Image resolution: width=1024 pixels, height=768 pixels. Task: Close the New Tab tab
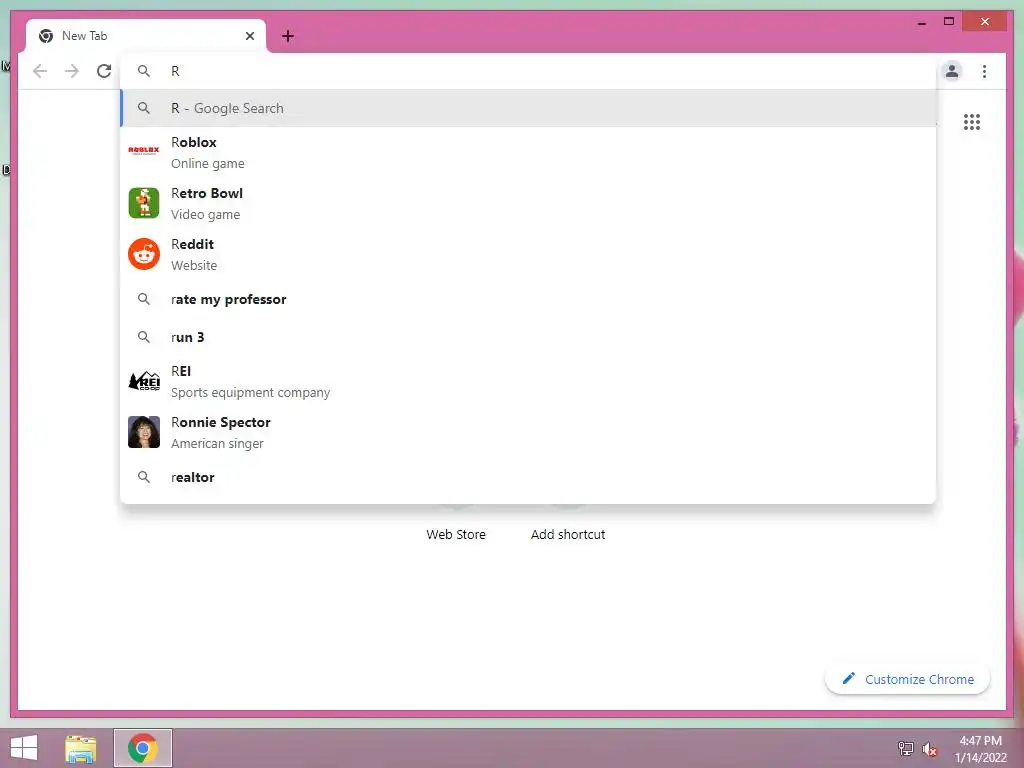pos(249,36)
